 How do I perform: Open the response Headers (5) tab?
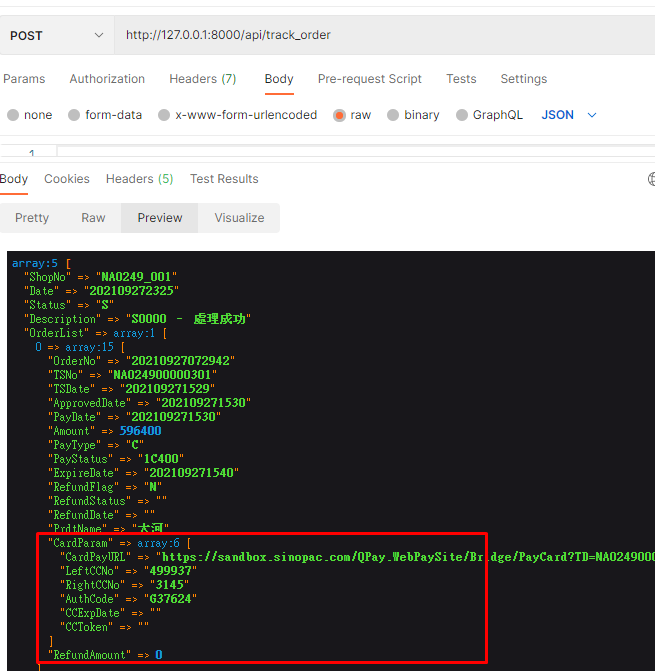click(x=139, y=178)
